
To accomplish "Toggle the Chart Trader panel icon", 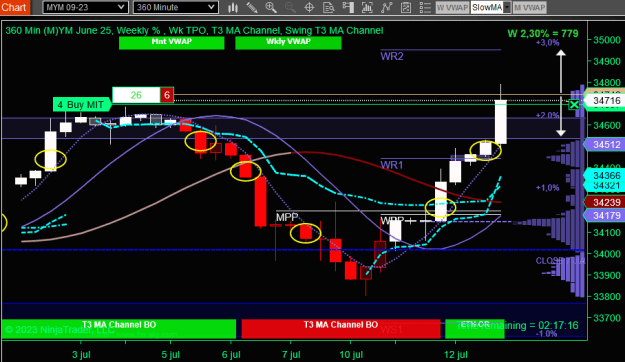I will pos(348,8).
